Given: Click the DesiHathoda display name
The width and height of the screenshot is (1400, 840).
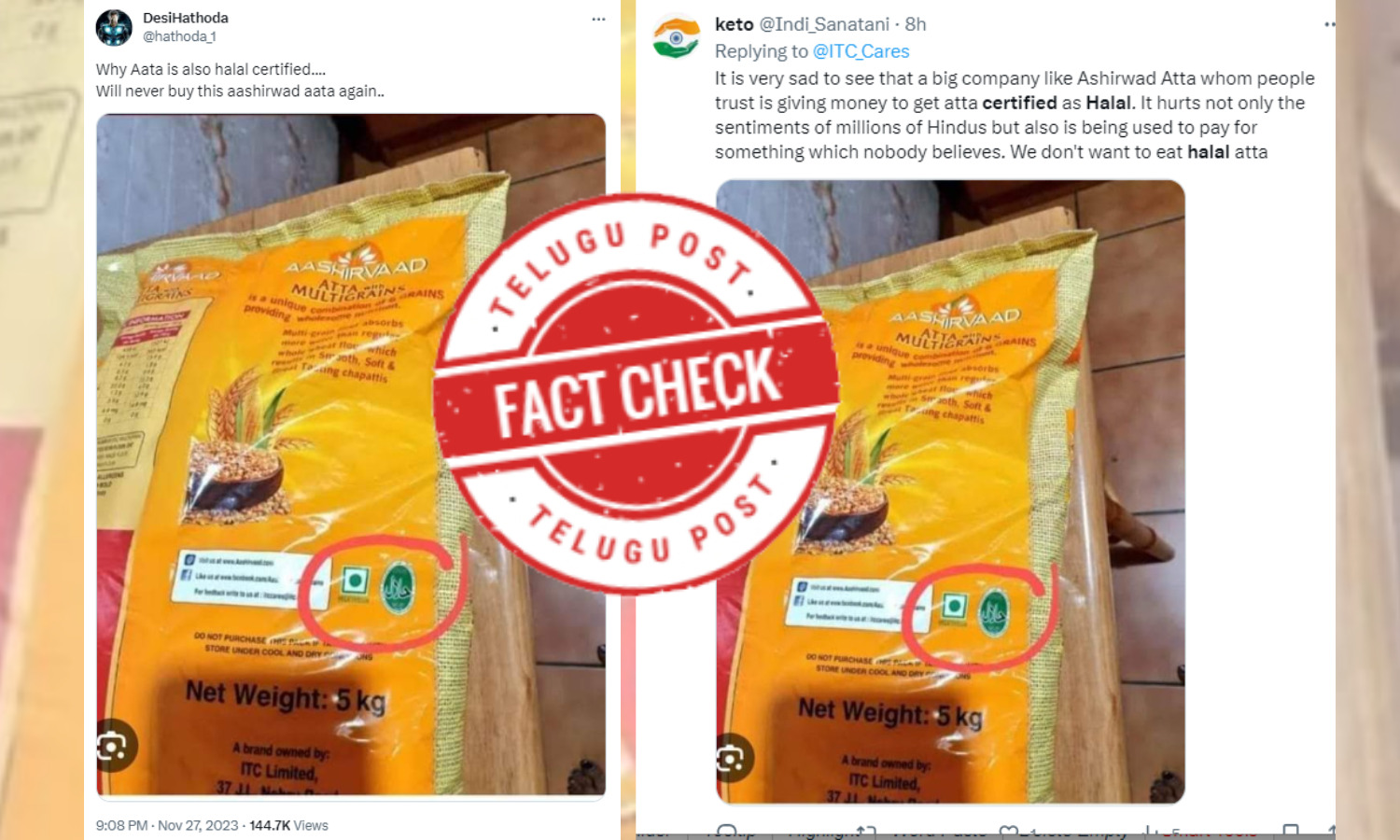Looking at the screenshot, I should [x=185, y=18].
